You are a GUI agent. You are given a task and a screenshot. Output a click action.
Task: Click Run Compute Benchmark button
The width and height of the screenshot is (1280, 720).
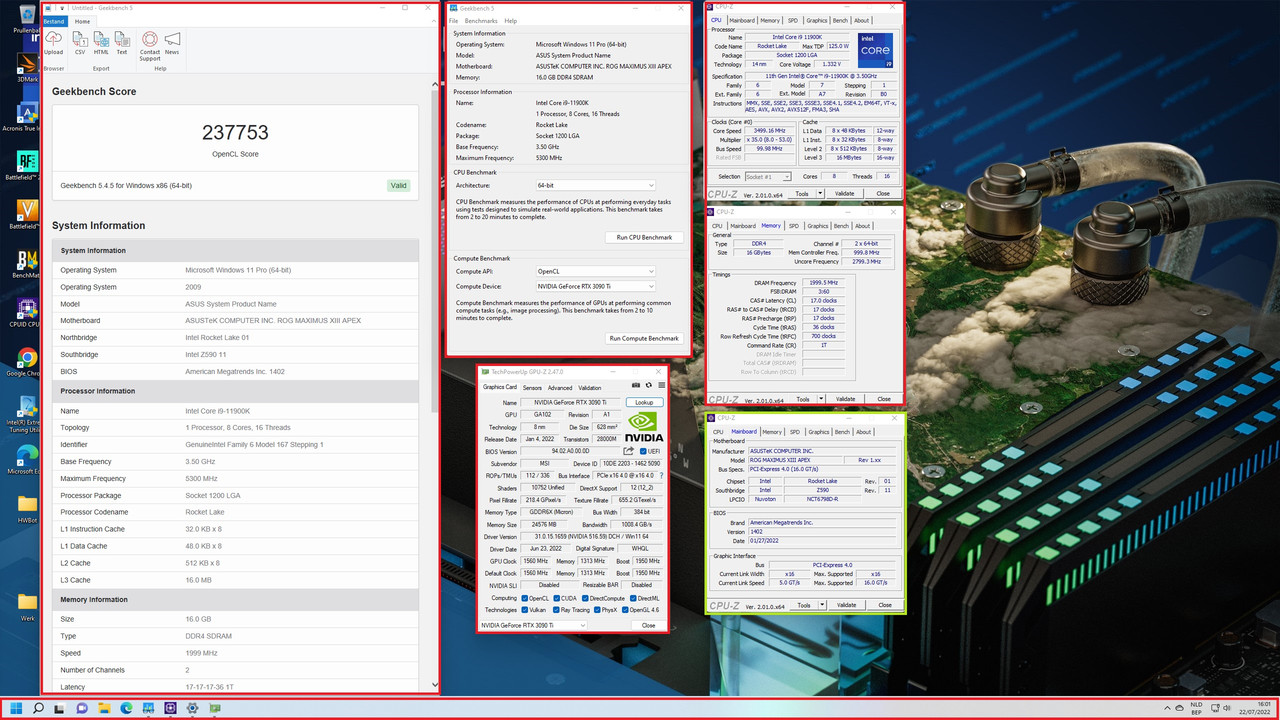(x=644, y=338)
